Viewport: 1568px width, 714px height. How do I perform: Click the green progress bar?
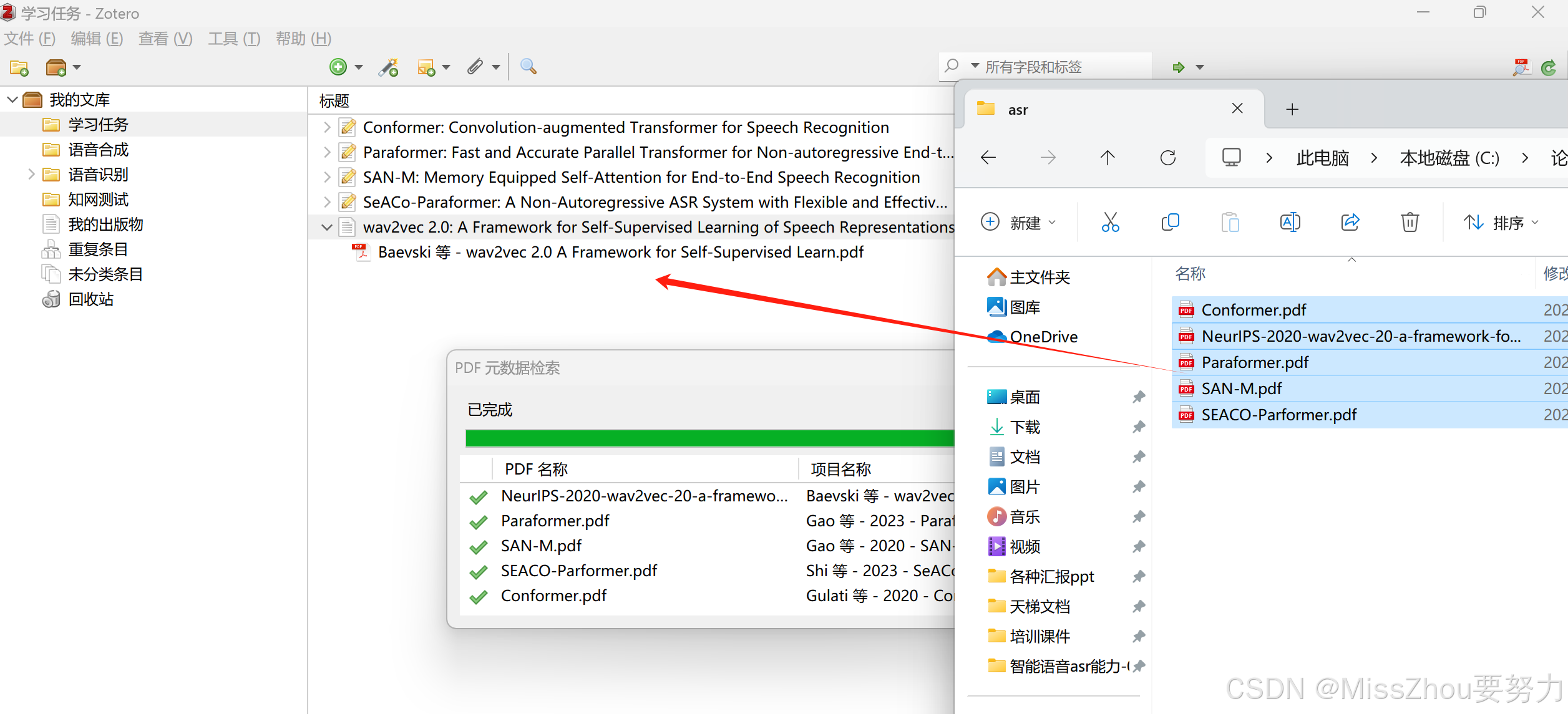[709, 438]
